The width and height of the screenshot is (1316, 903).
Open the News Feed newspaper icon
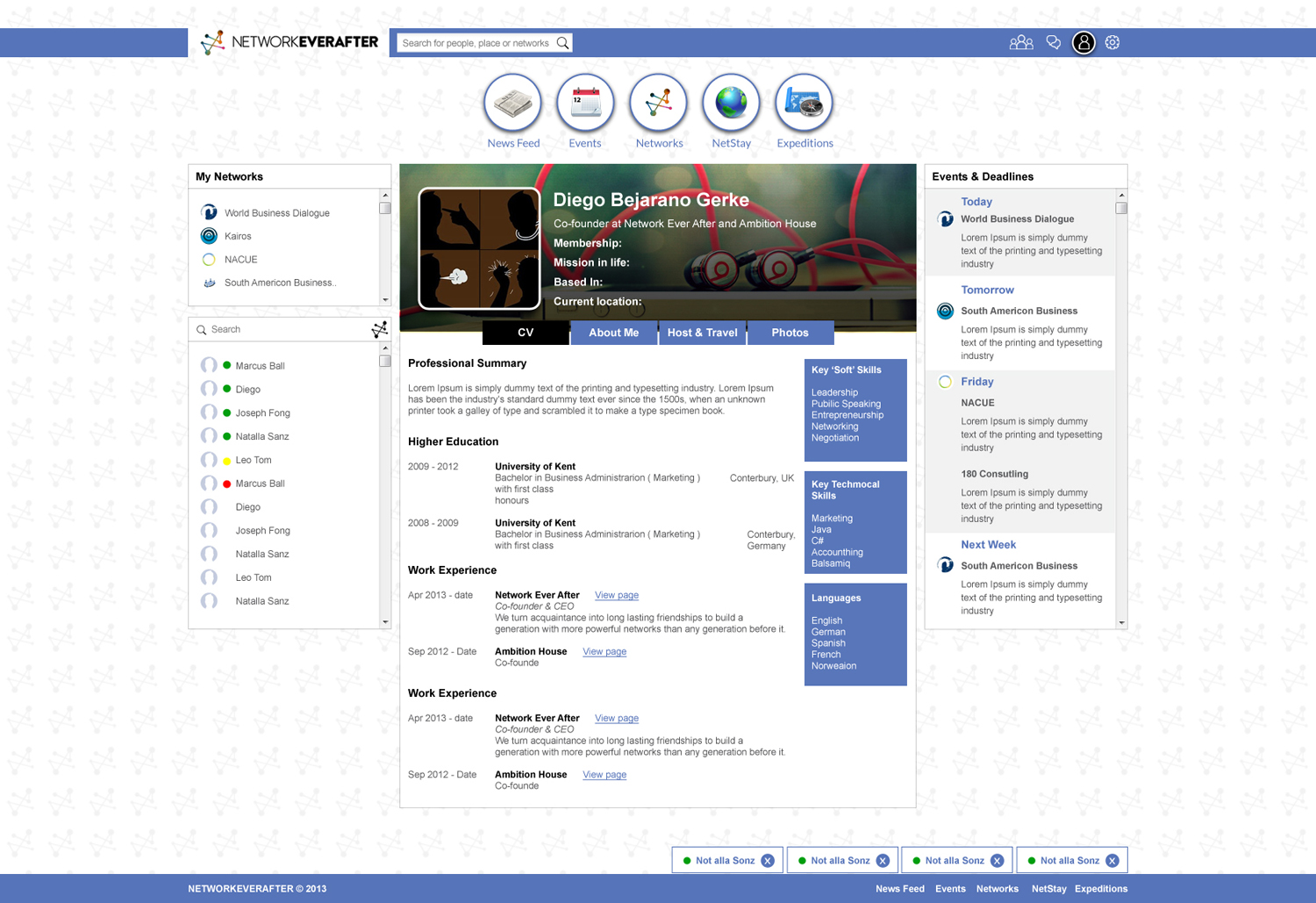(513, 104)
